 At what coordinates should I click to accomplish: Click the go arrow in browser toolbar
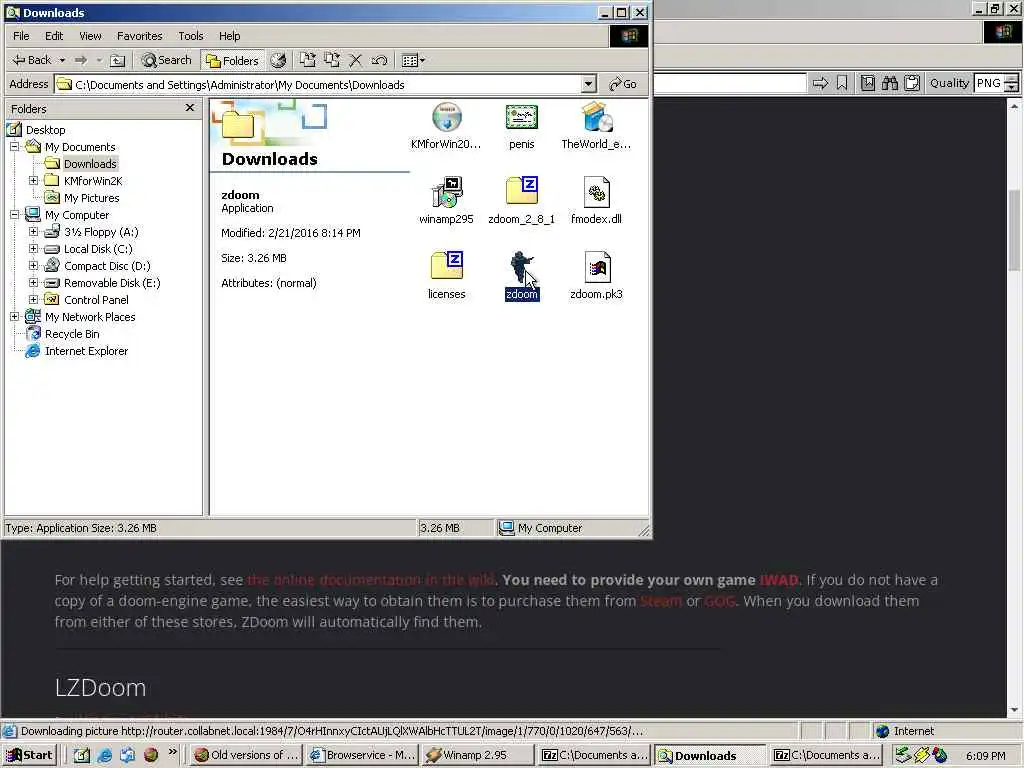coord(820,83)
